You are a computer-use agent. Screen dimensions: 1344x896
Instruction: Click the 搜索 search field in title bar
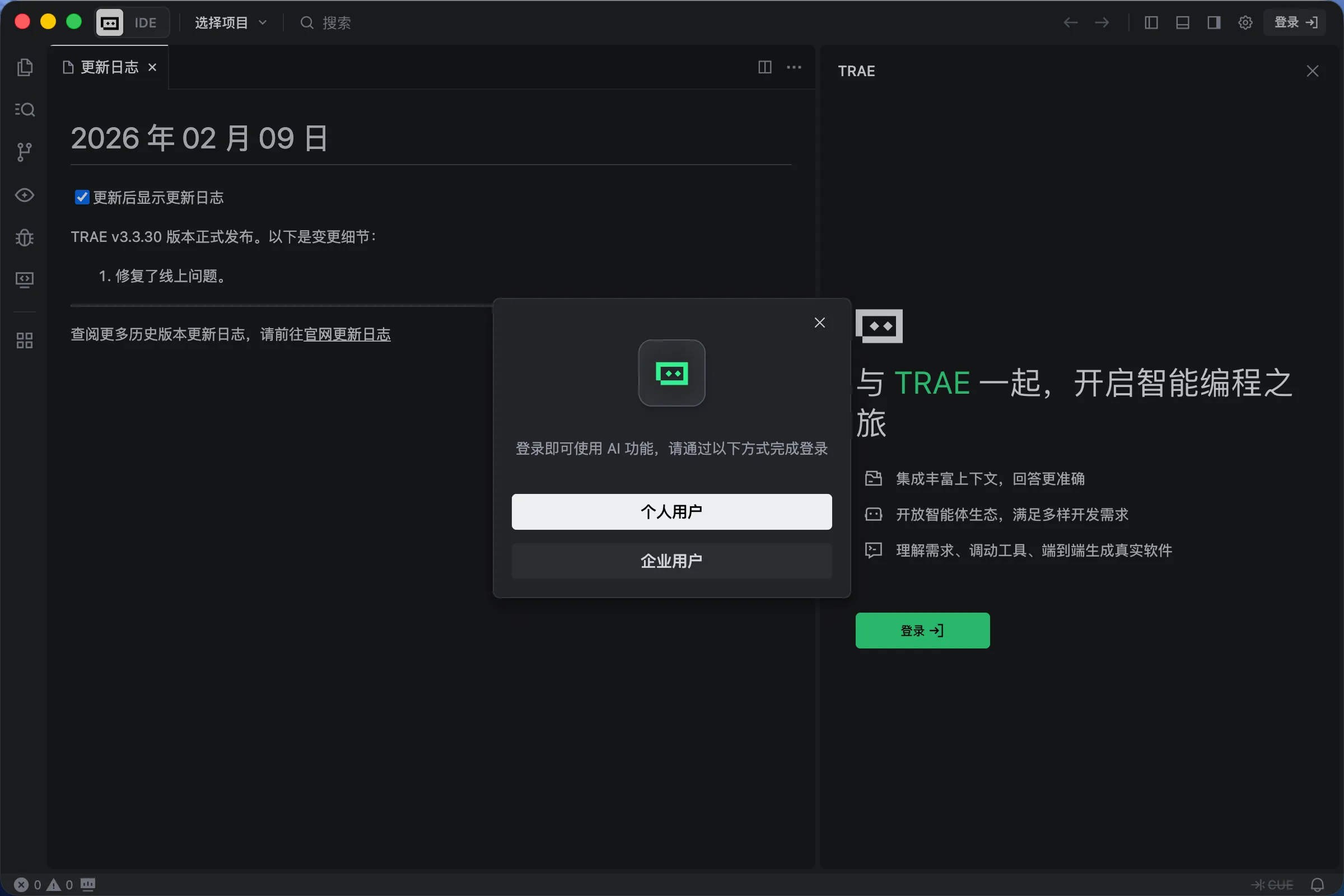coord(336,23)
